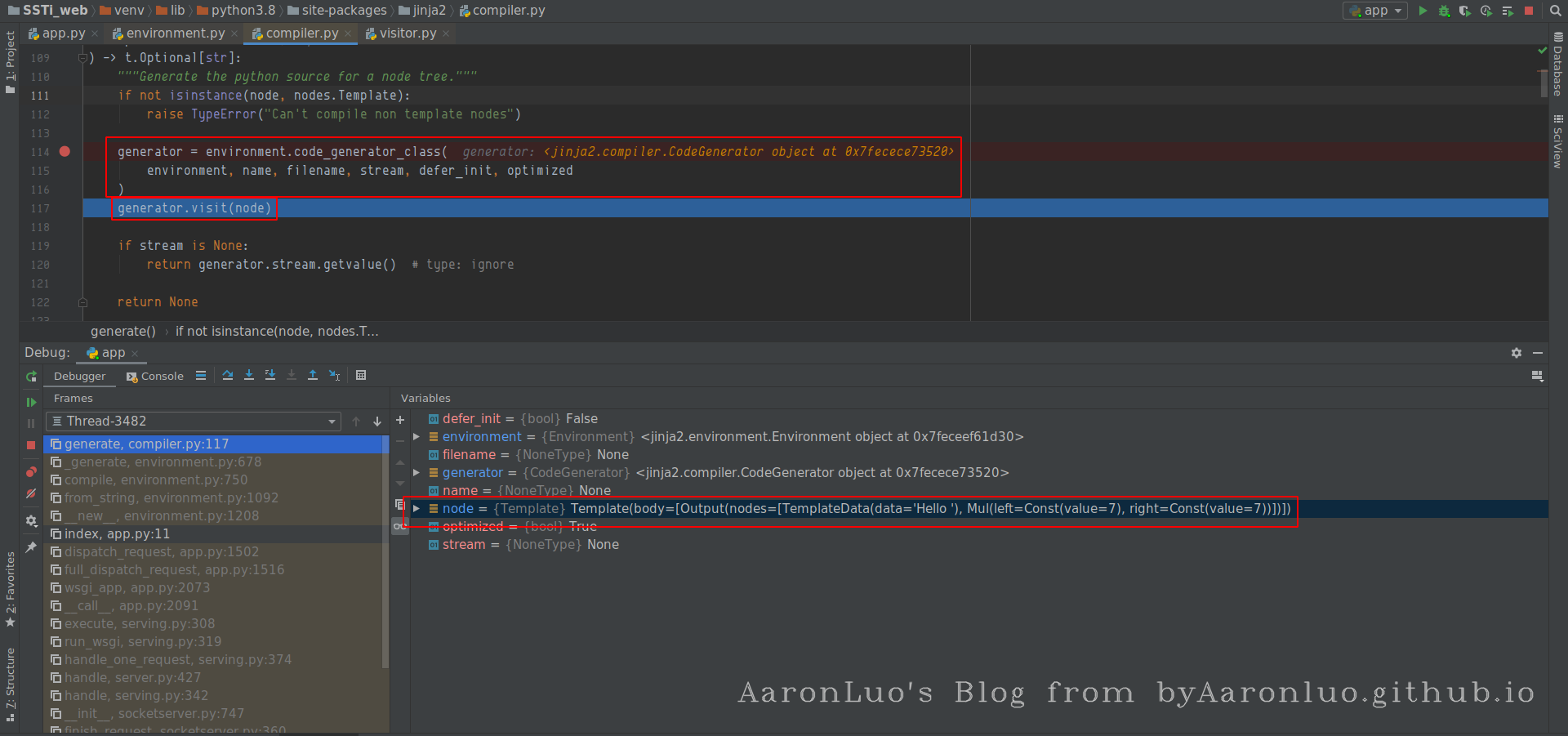Screen dimensions: 1568x736
Task: Click jinja2 folder in the breadcrumb path
Action: [x=422, y=11]
